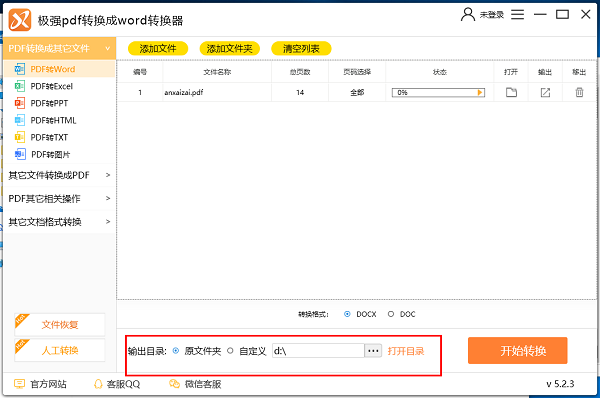Open folder icon for anxaizai.pdf
Image resolution: width=600 pixels, height=398 pixels.
[x=511, y=92]
